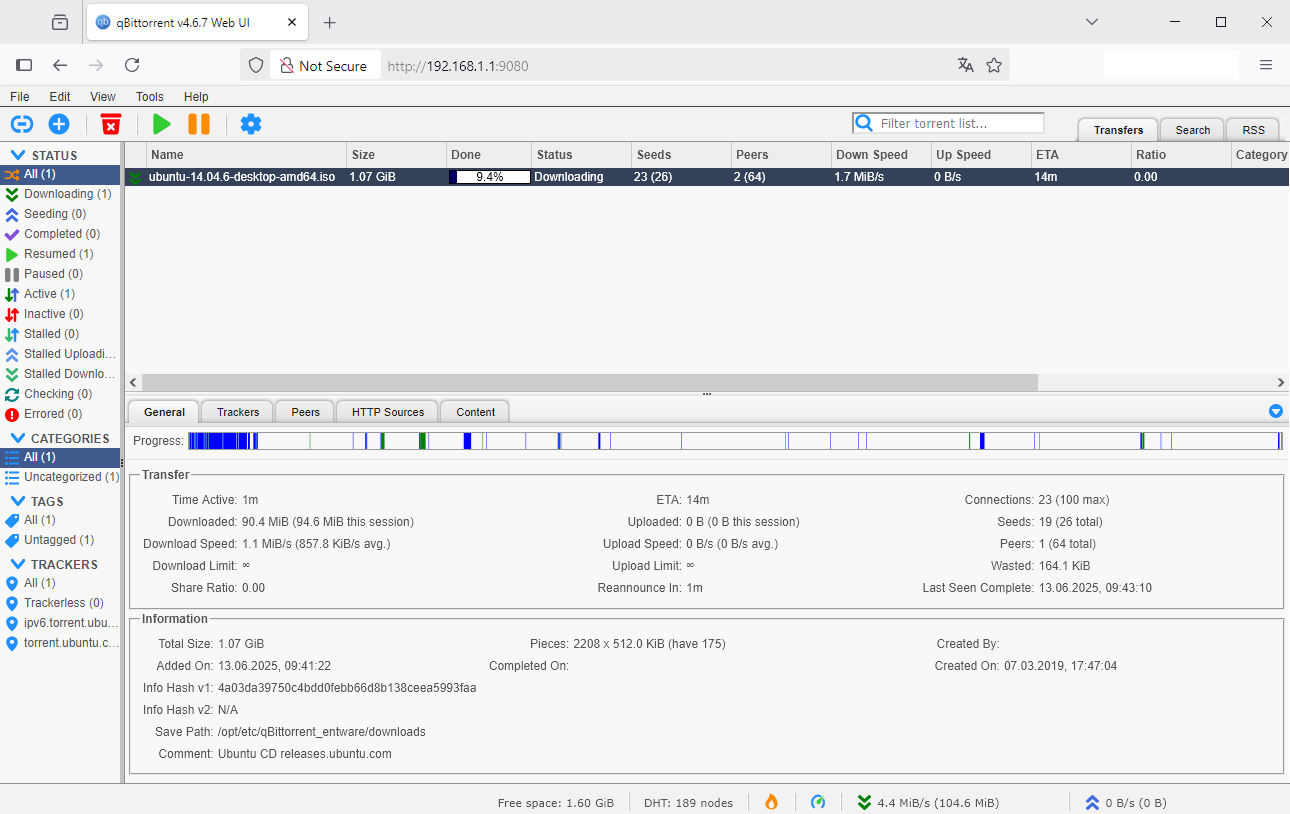Click the Add Torrent File plus icon
1290x814 pixels.
(x=59, y=124)
